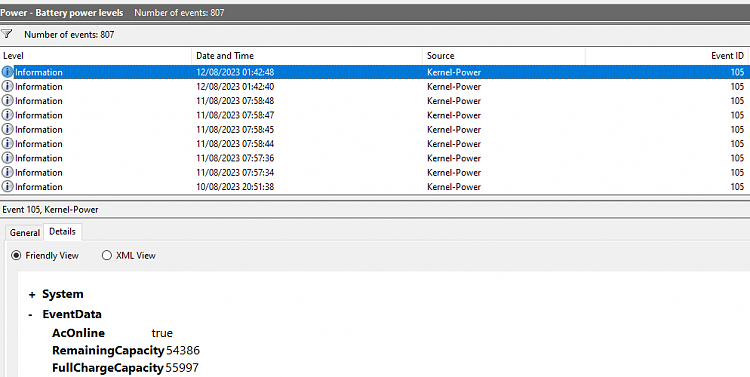
Task: Switch to the General tab
Action: click(25, 233)
